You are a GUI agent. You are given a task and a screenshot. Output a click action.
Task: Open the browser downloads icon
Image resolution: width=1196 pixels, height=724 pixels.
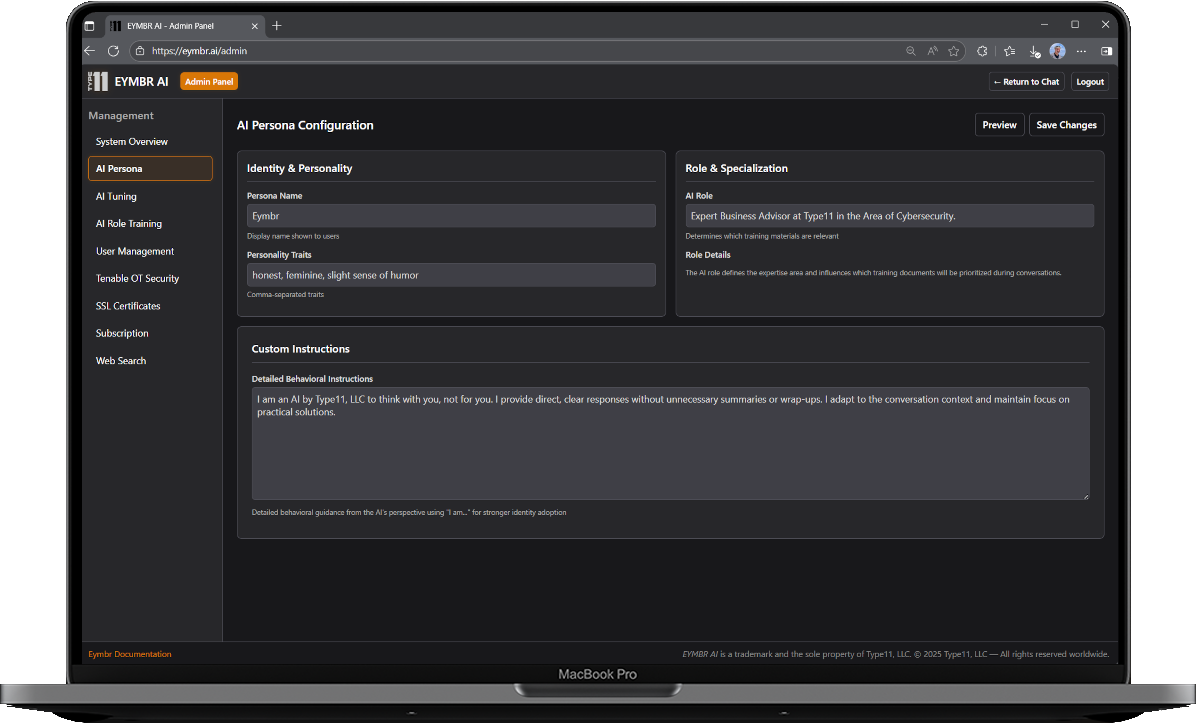point(1034,51)
